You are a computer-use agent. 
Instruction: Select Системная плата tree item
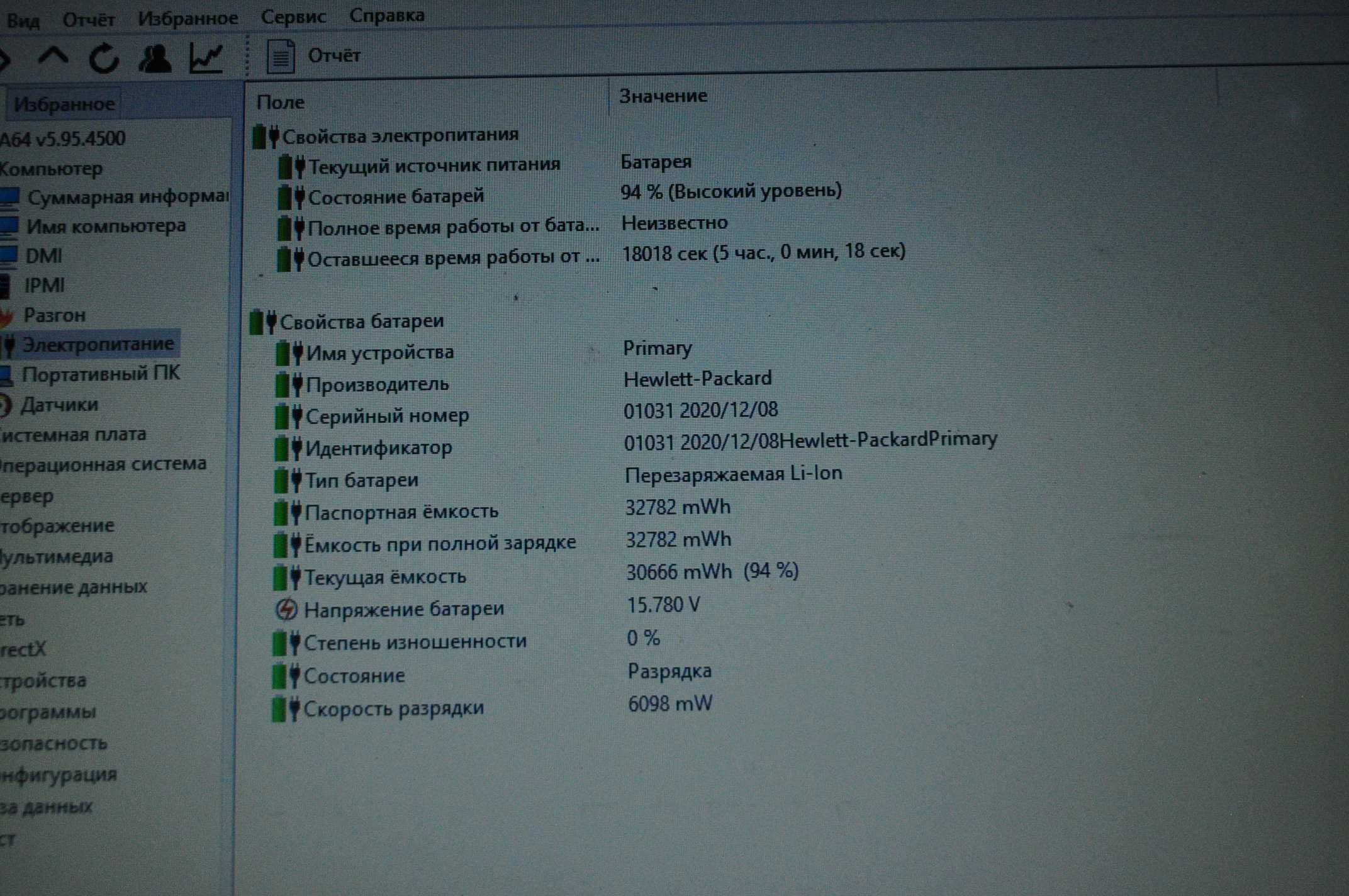(x=73, y=434)
